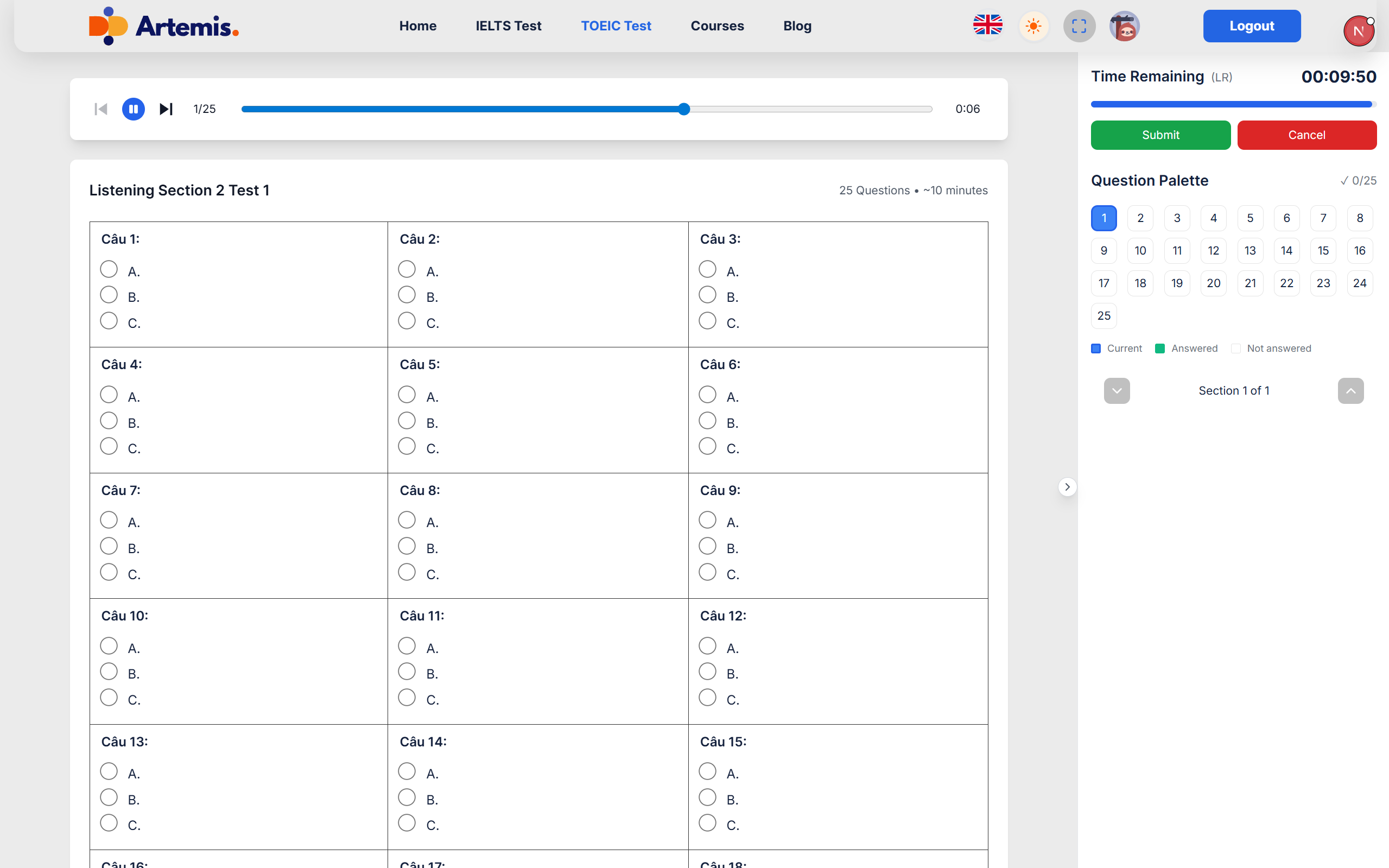This screenshot has height=868, width=1389.
Task: Go to next section chevron down
Action: [x=1117, y=391]
